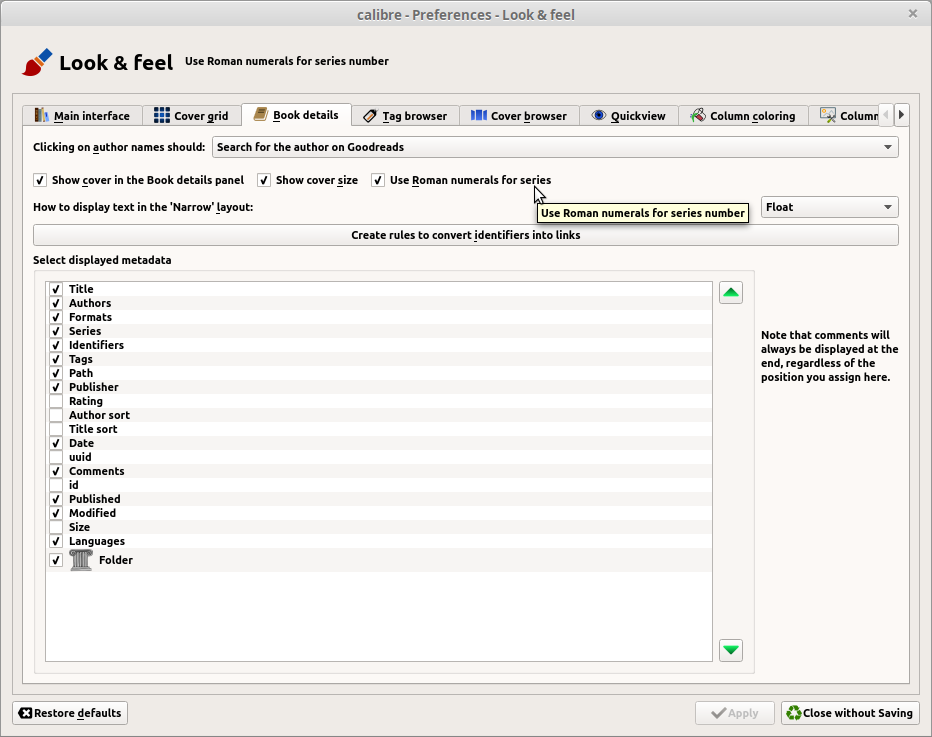Click the Main interface tab icon
The image size is (932, 737).
pyautogui.click(x=42, y=116)
